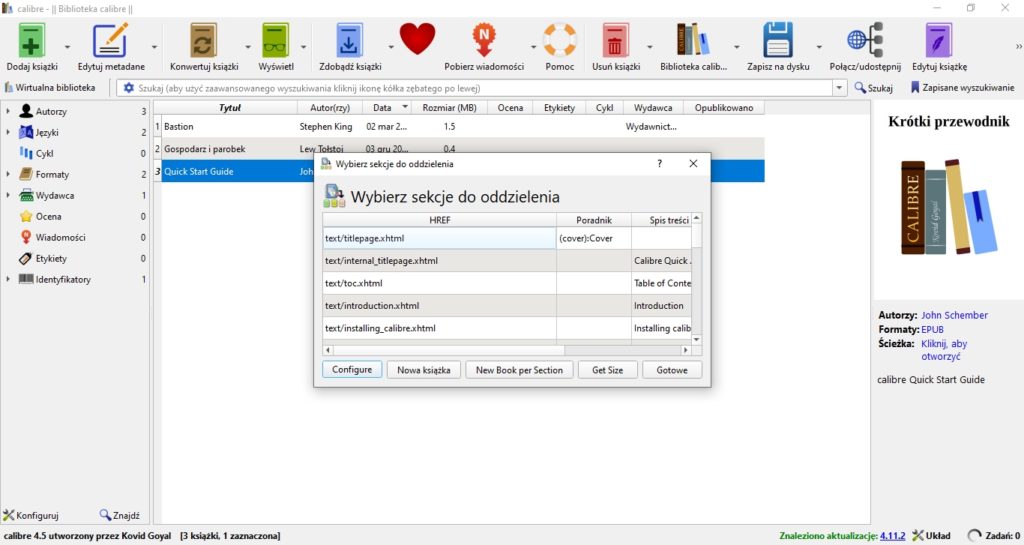
Task: Open Edytuj metadane tool
Action: click(x=110, y=40)
